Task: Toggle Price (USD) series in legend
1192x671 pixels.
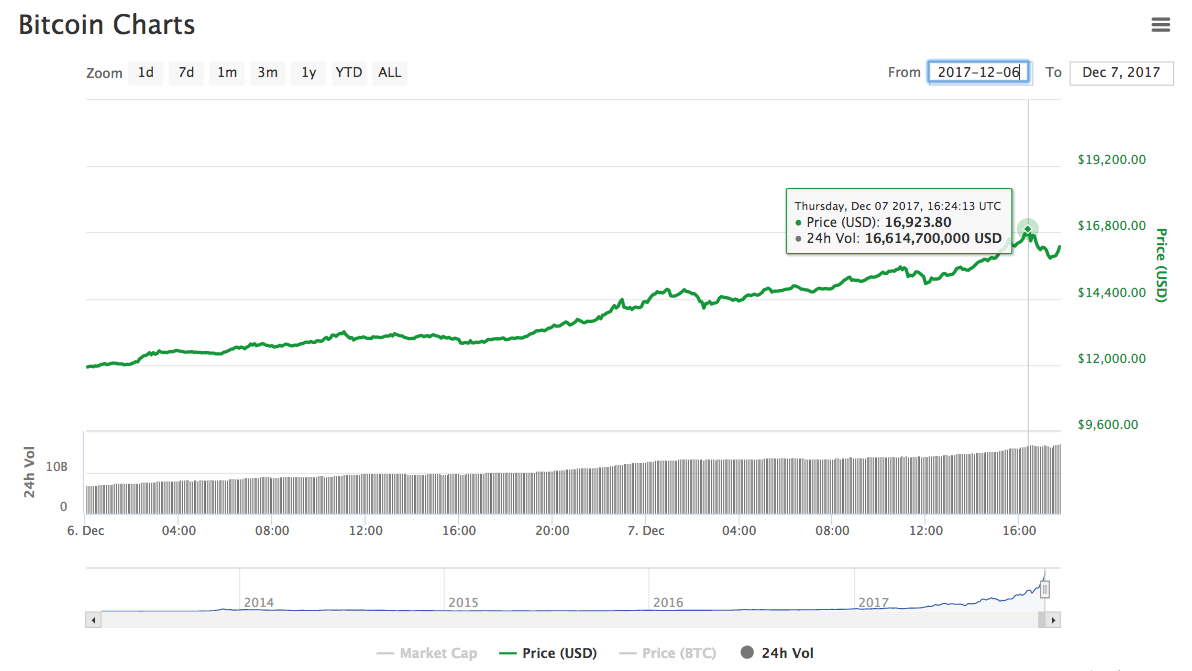Action: coord(548,653)
